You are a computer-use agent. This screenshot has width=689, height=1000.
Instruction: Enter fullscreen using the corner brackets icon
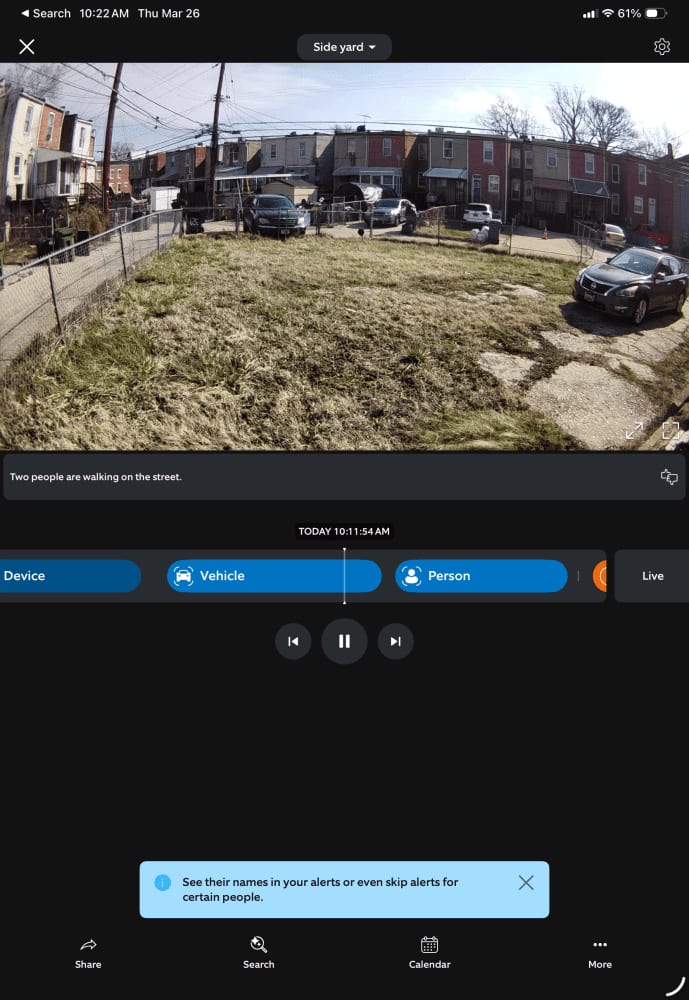pos(670,430)
